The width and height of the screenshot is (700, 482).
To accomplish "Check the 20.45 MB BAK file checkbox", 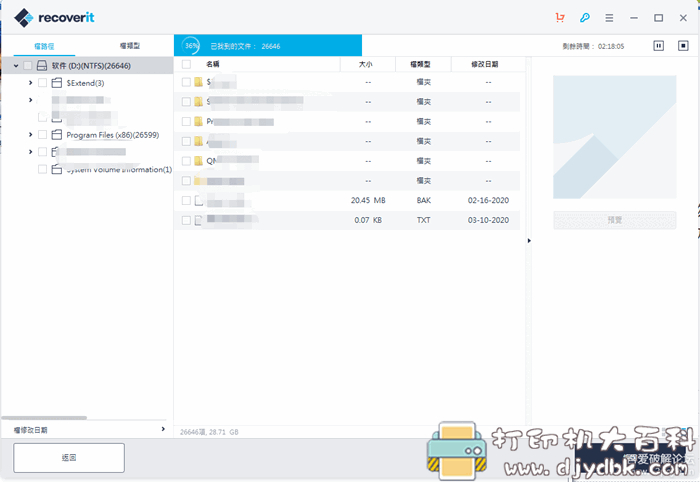I will [x=186, y=200].
